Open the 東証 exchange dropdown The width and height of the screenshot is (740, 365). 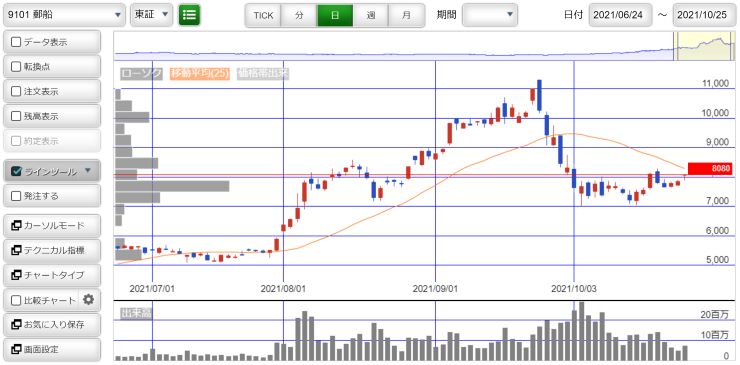pyautogui.click(x=151, y=15)
